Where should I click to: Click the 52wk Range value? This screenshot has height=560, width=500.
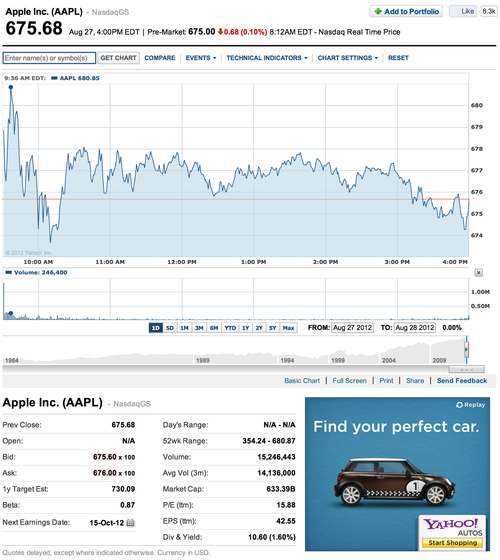(x=269, y=441)
